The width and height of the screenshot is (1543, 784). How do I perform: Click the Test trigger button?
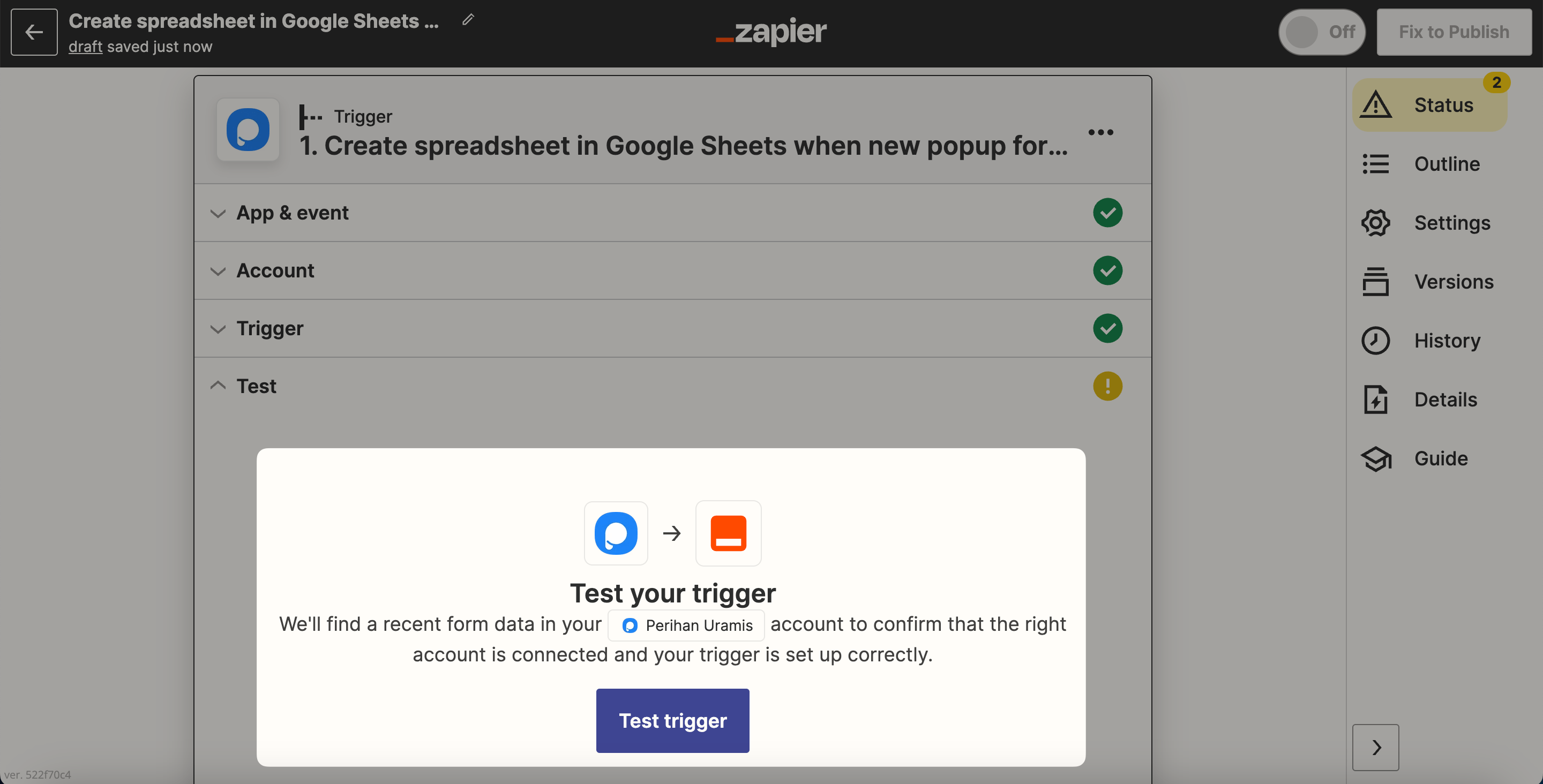point(672,720)
